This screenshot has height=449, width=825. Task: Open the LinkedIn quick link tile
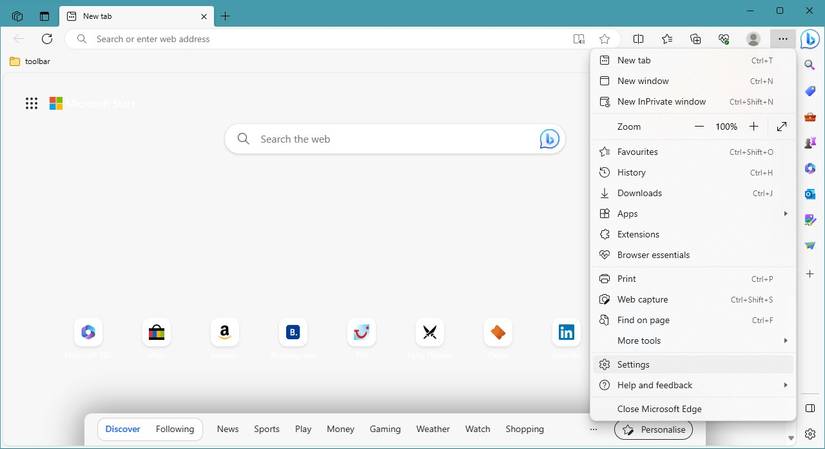click(x=566, y=332)
